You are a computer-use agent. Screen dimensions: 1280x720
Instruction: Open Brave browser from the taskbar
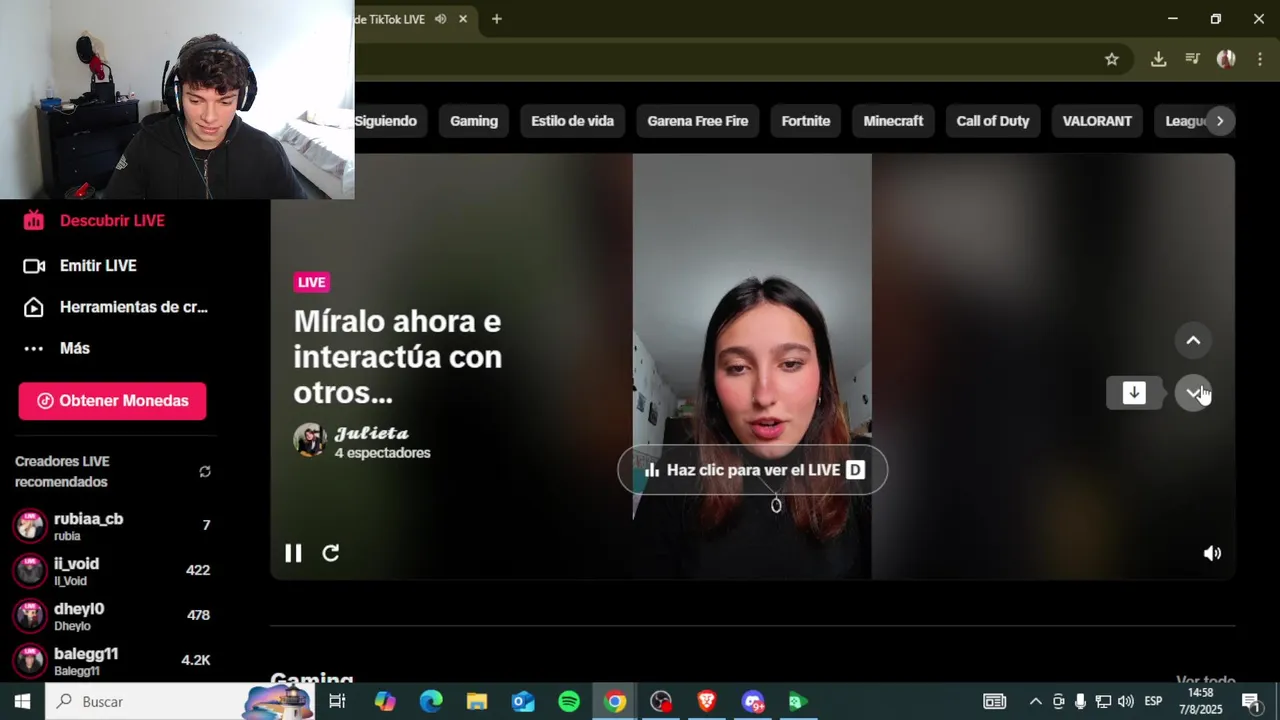tap(707, 701)
